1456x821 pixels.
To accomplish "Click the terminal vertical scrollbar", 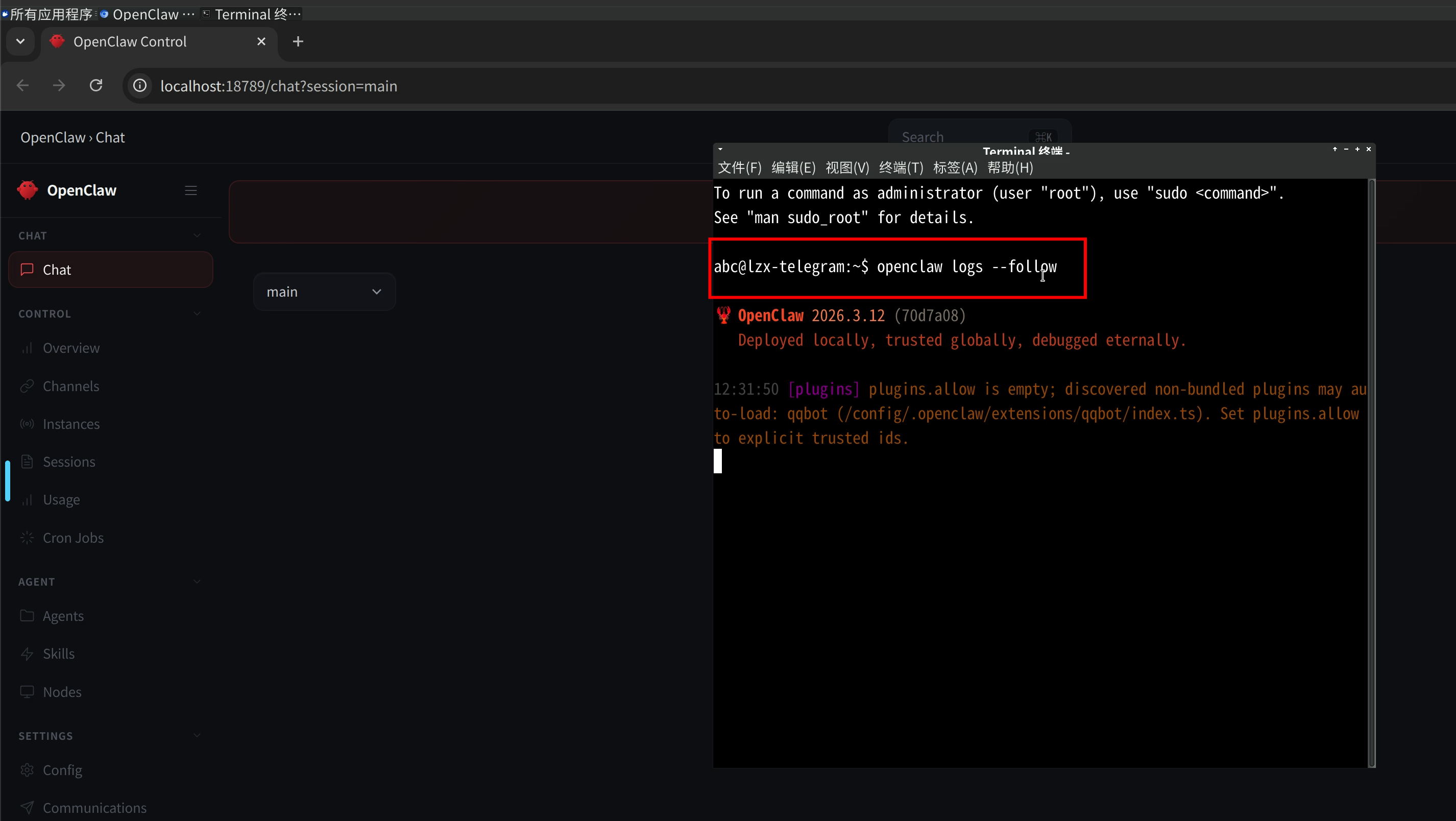I will point(1371,473).
